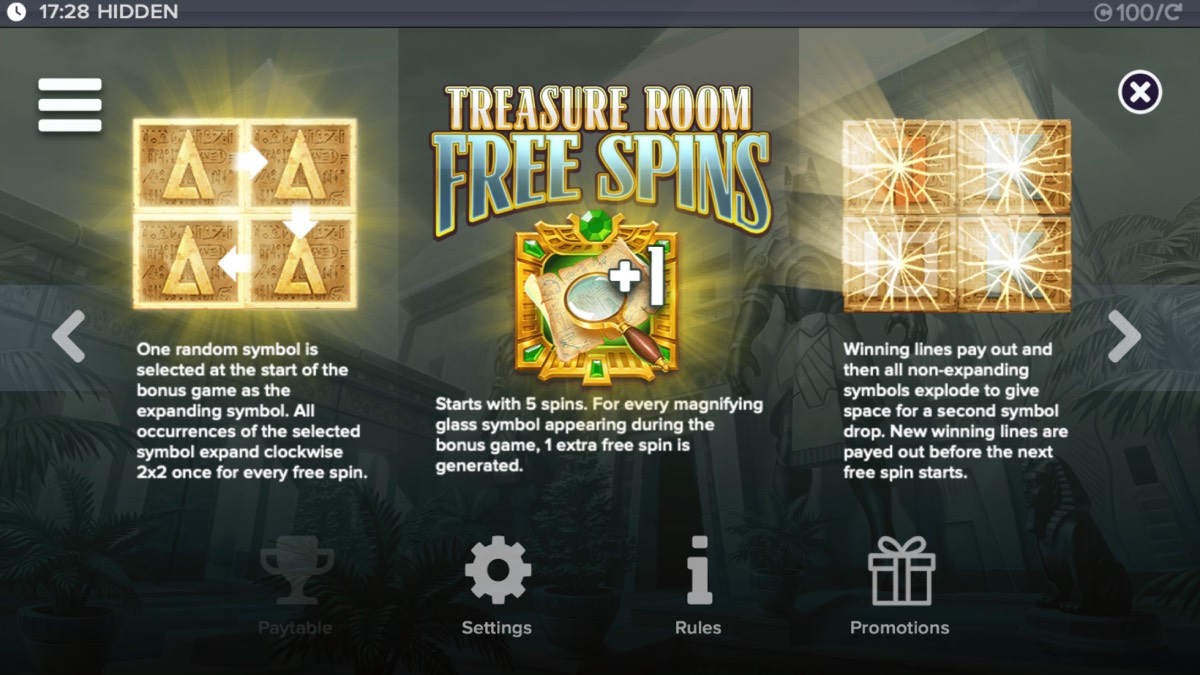Click the magnifying glass +1 symbol
The width and height of the screenshot is (1200, 675).
[x=597, y=295]
